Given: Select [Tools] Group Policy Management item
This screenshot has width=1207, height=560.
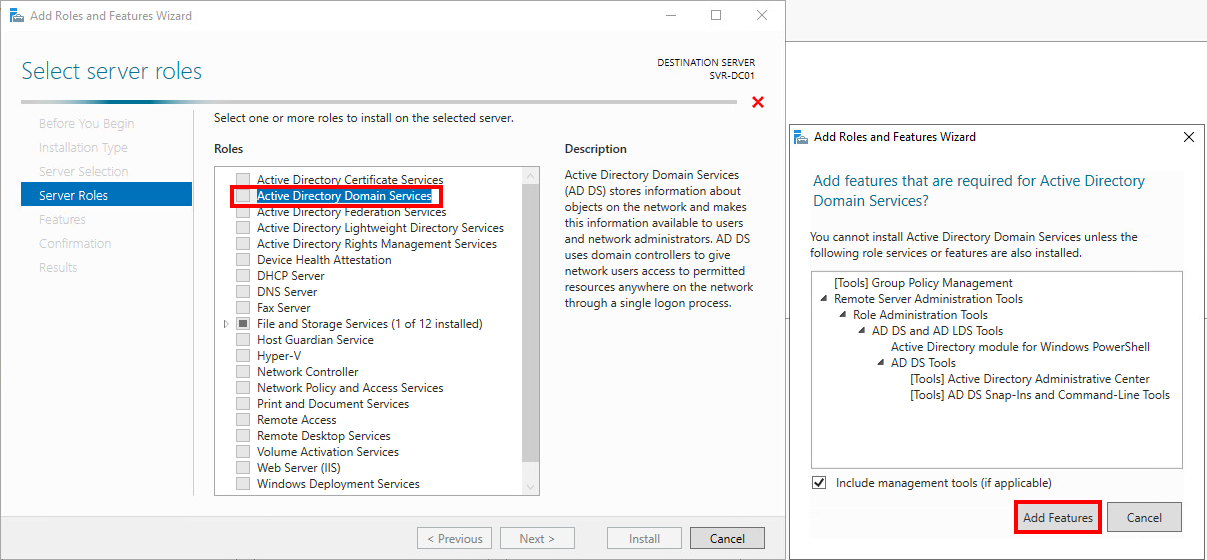Looking at the screenshot, I should (923, 283).
